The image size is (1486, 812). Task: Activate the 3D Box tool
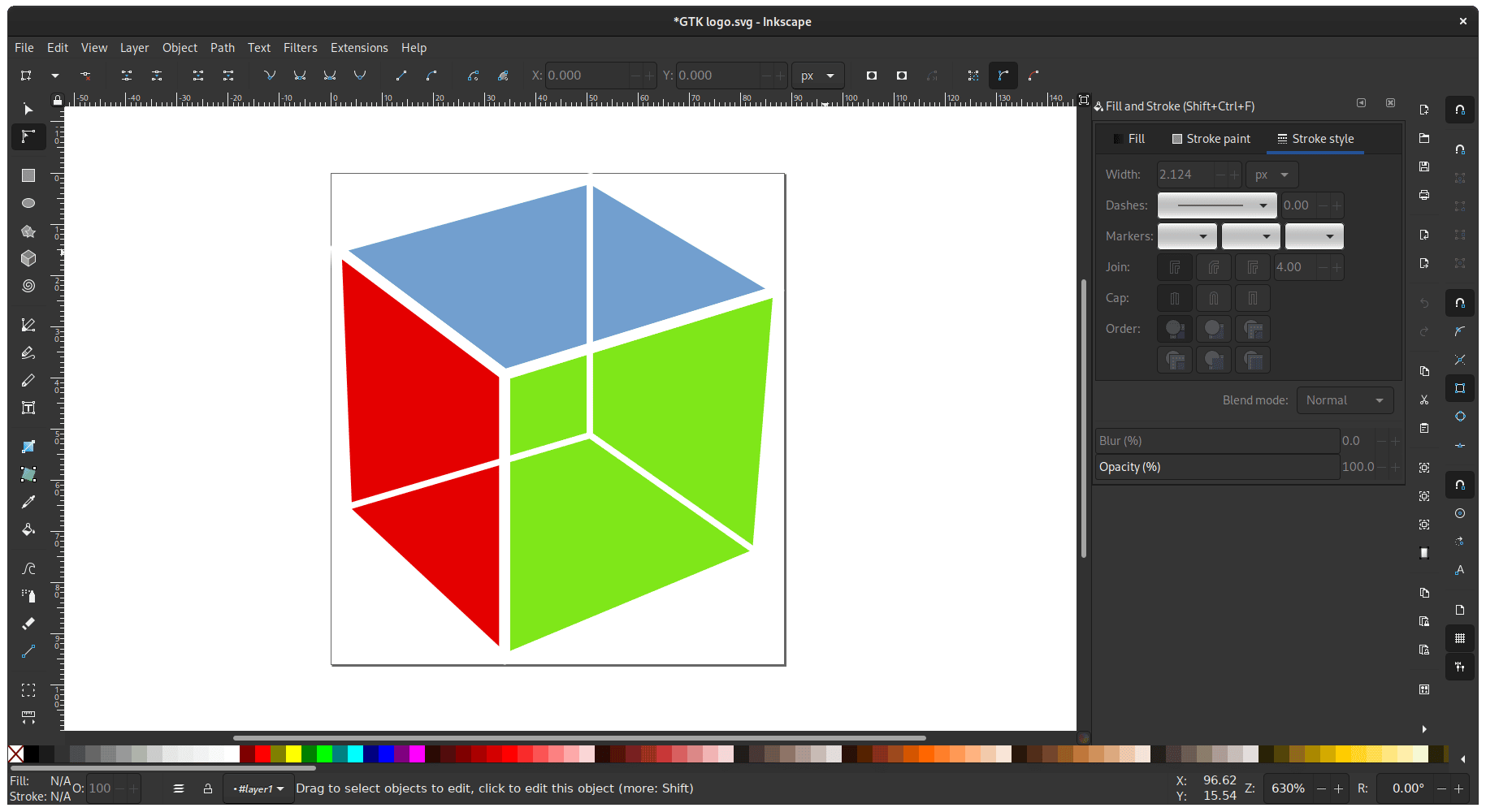tap(28, 258)
